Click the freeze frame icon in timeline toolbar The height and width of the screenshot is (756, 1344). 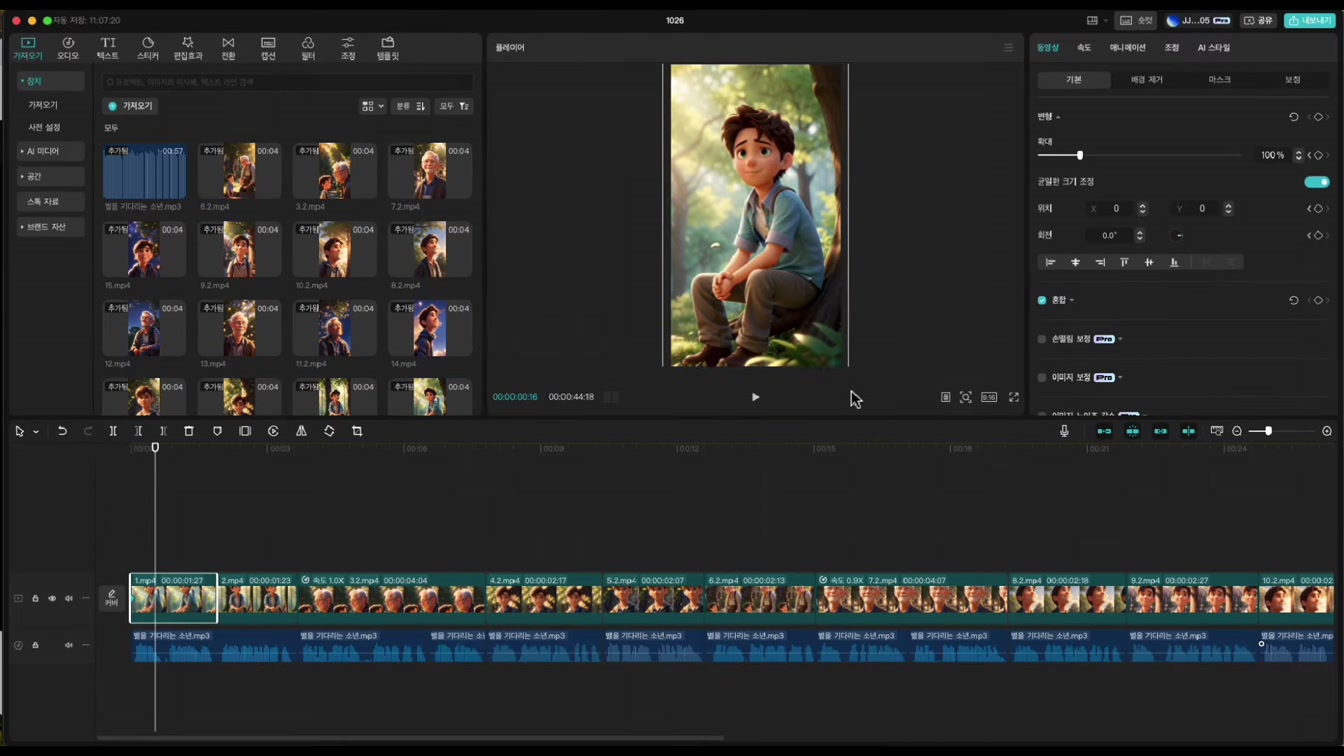(245, 431)
